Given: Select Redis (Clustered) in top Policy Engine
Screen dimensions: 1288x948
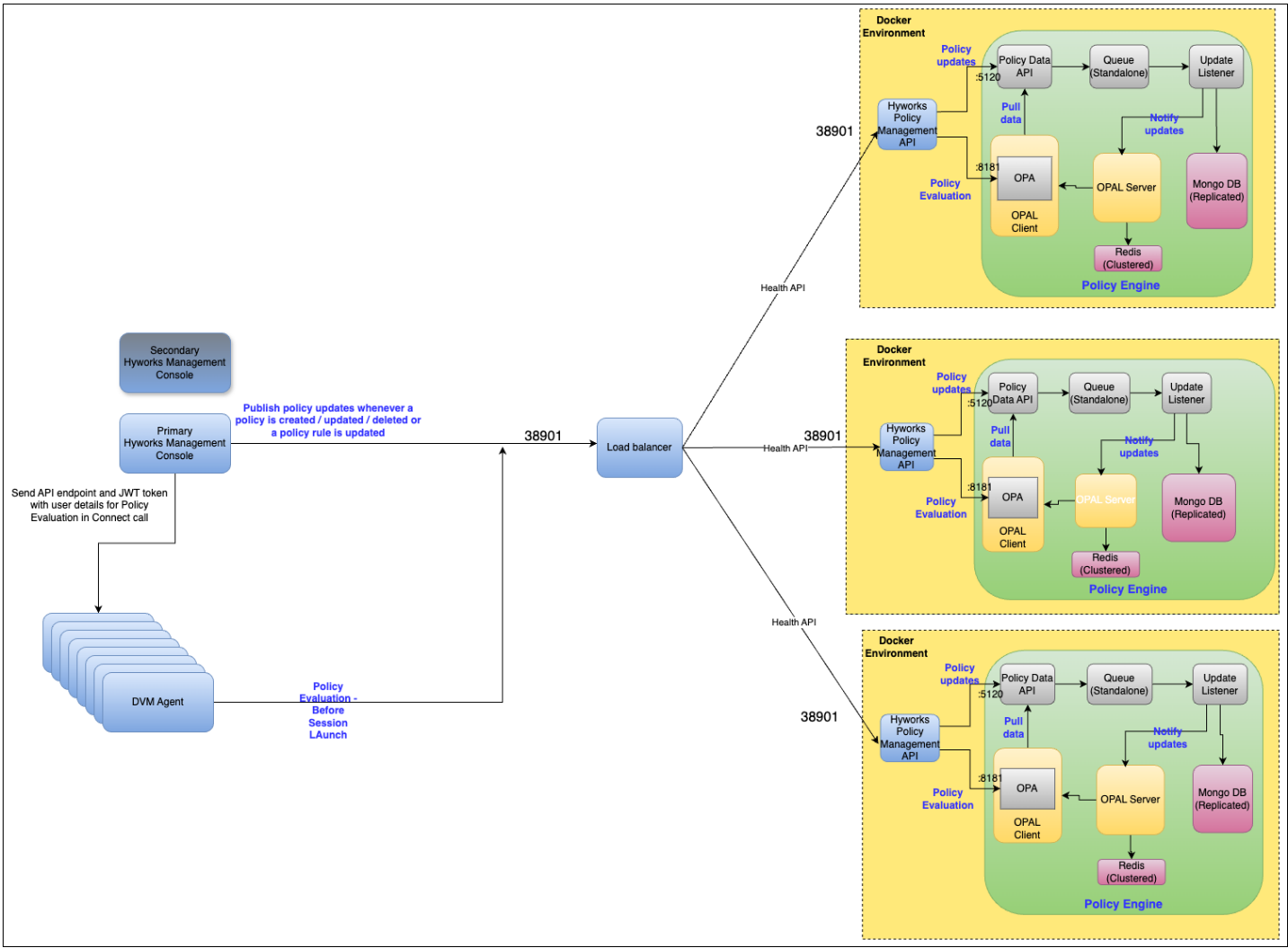Looking at the screenshot, I should point(1128,259).
